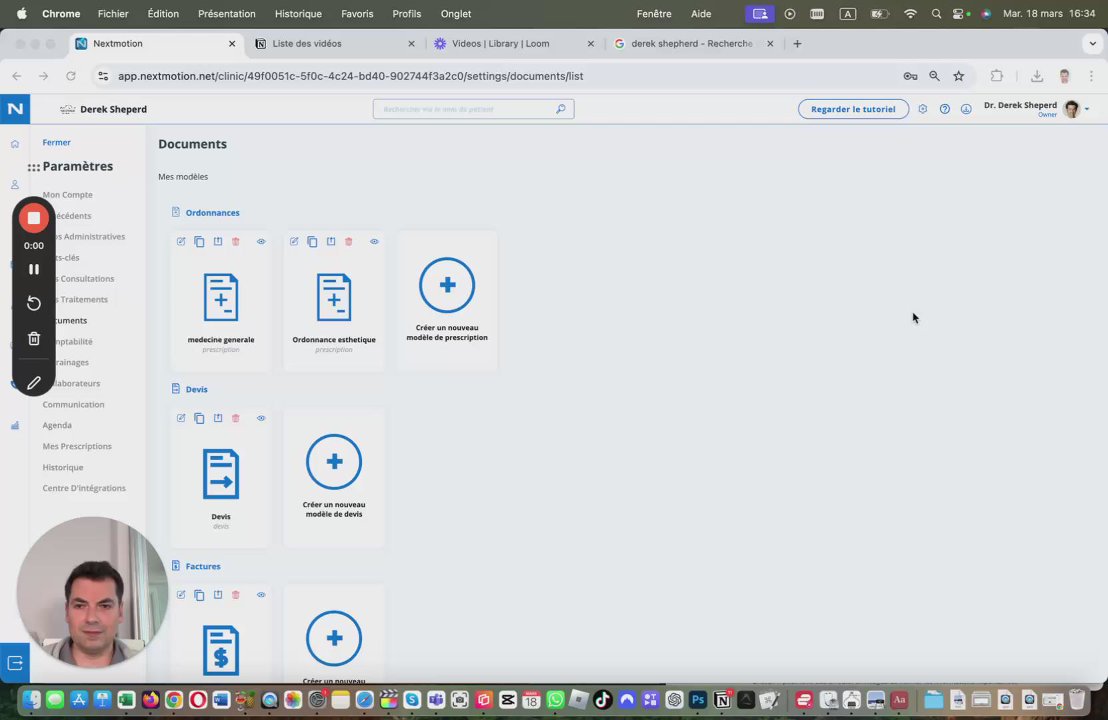Open Dr. Derek Sheperd account dropdown
The image size is (1108, 720).
[1087, 109]
